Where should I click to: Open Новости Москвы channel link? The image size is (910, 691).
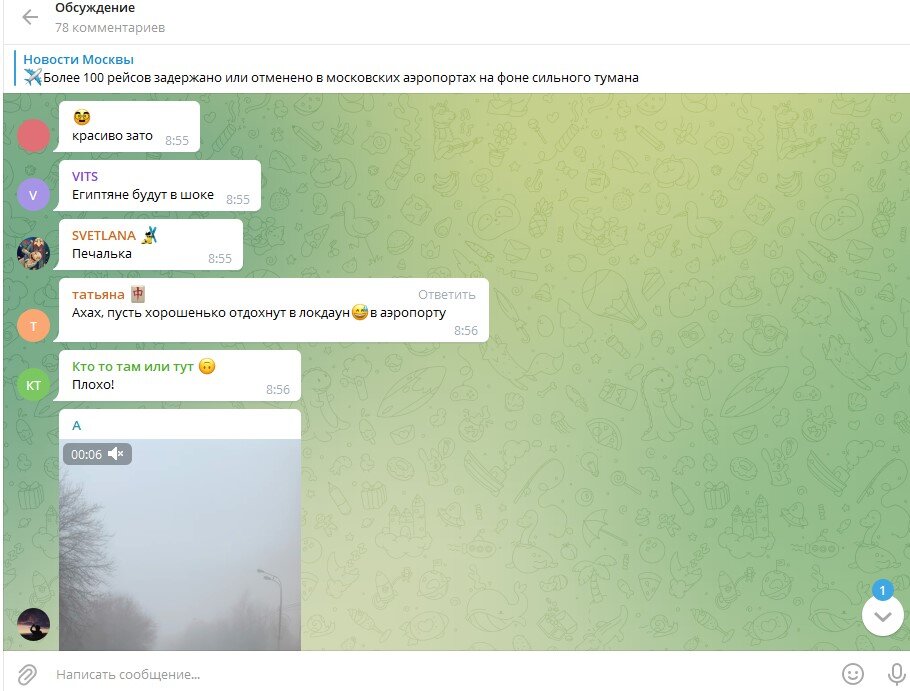78,59
